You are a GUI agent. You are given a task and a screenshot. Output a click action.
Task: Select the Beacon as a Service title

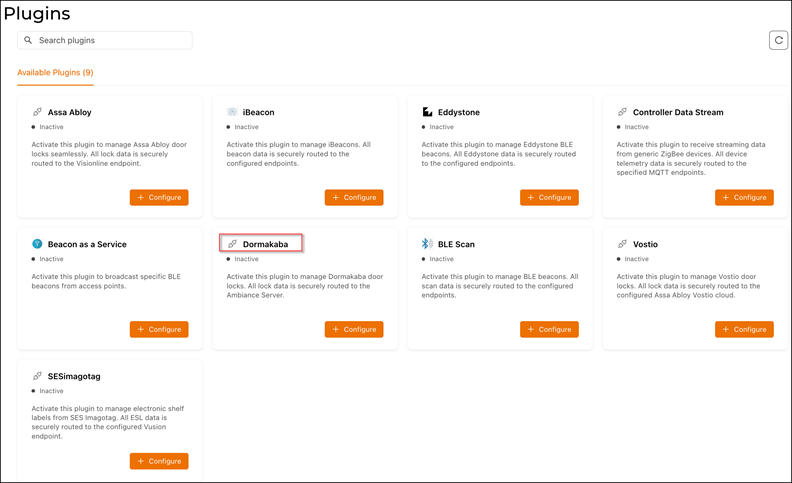click(87, 244)
